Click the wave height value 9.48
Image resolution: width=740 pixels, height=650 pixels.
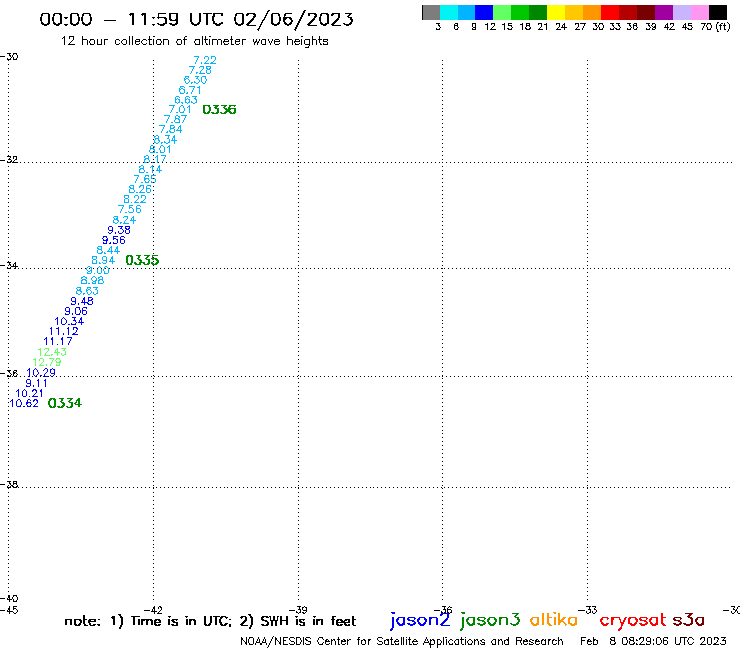[82, 301]
